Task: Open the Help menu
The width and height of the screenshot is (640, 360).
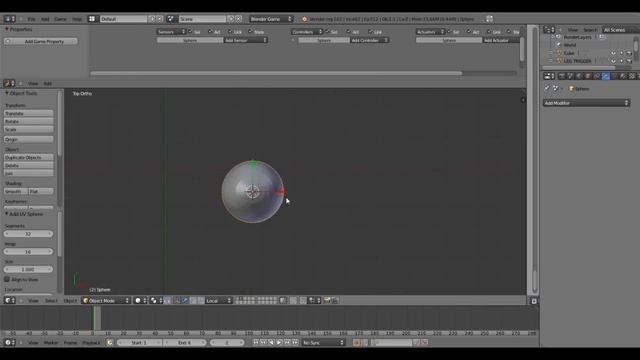Action: tap(77, 19)
